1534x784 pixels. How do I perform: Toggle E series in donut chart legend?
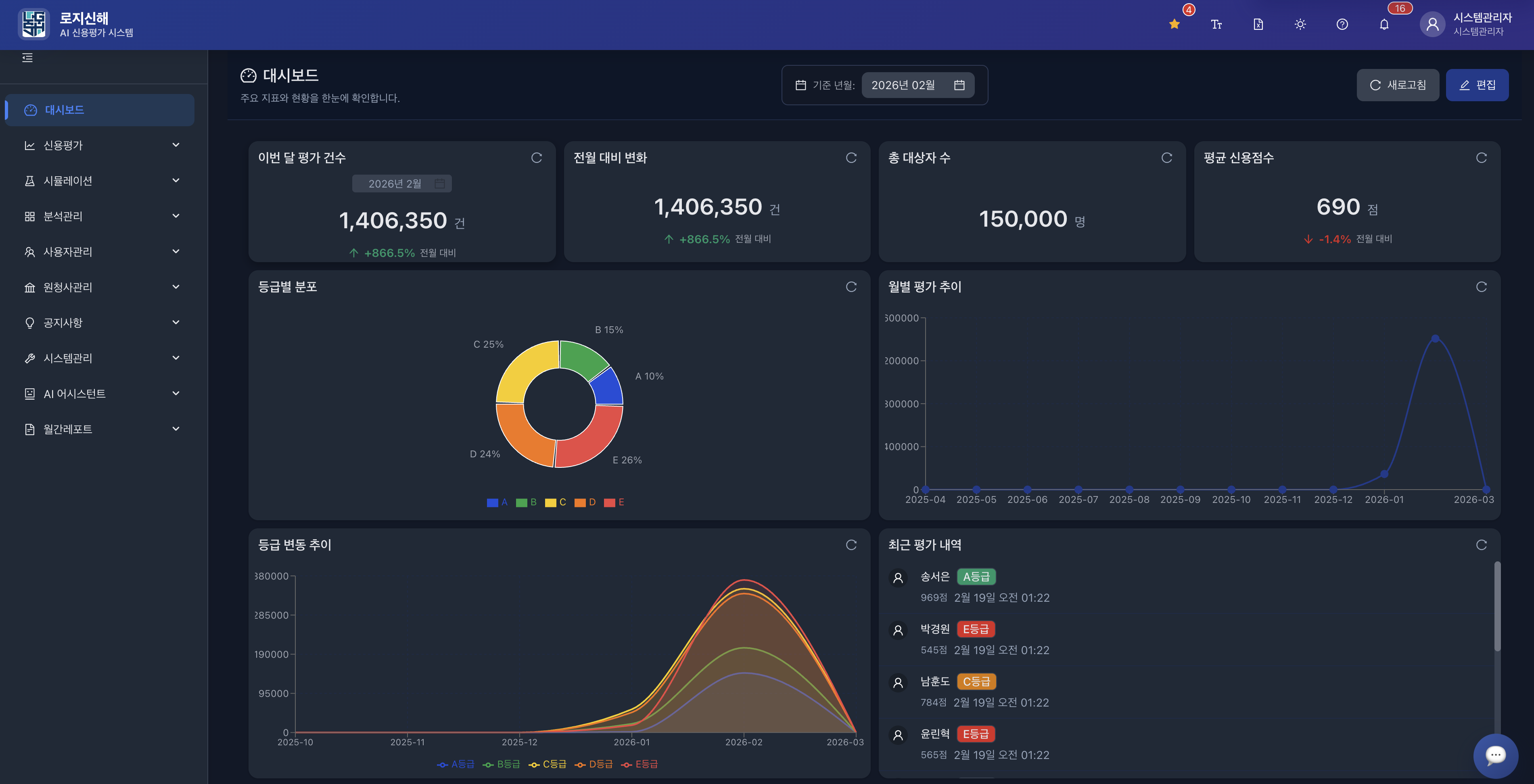pyautogui.click(x=614, y=503)
